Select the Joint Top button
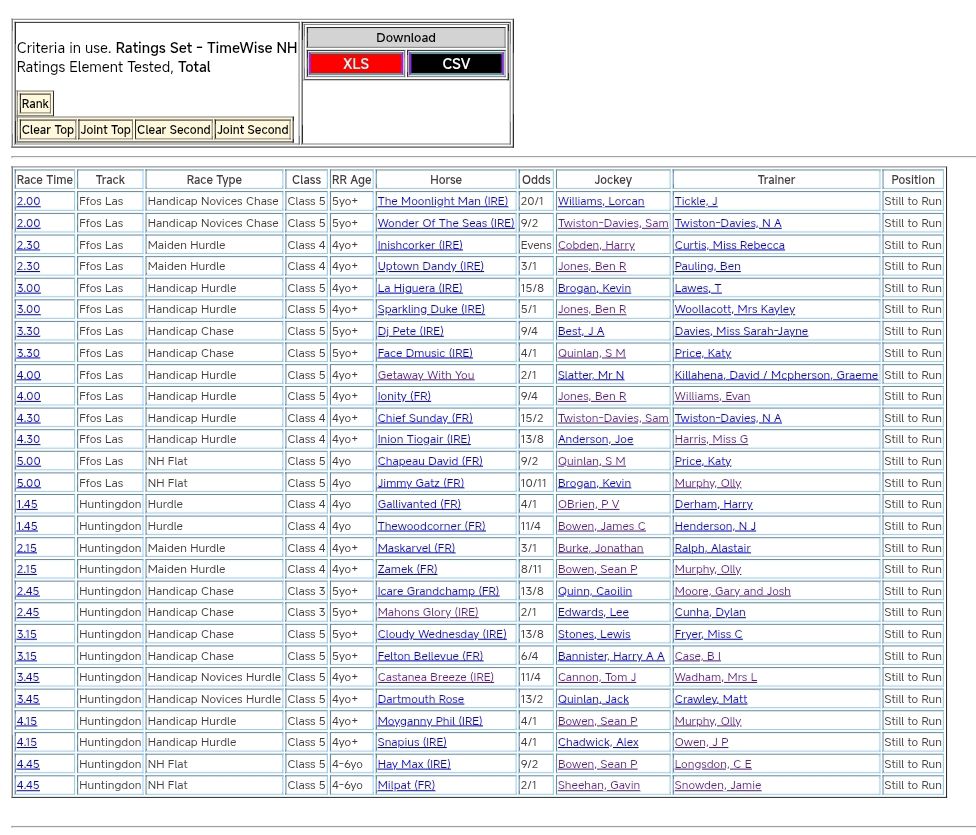This screenshot has height=835, width=976. tap(106, 130)
